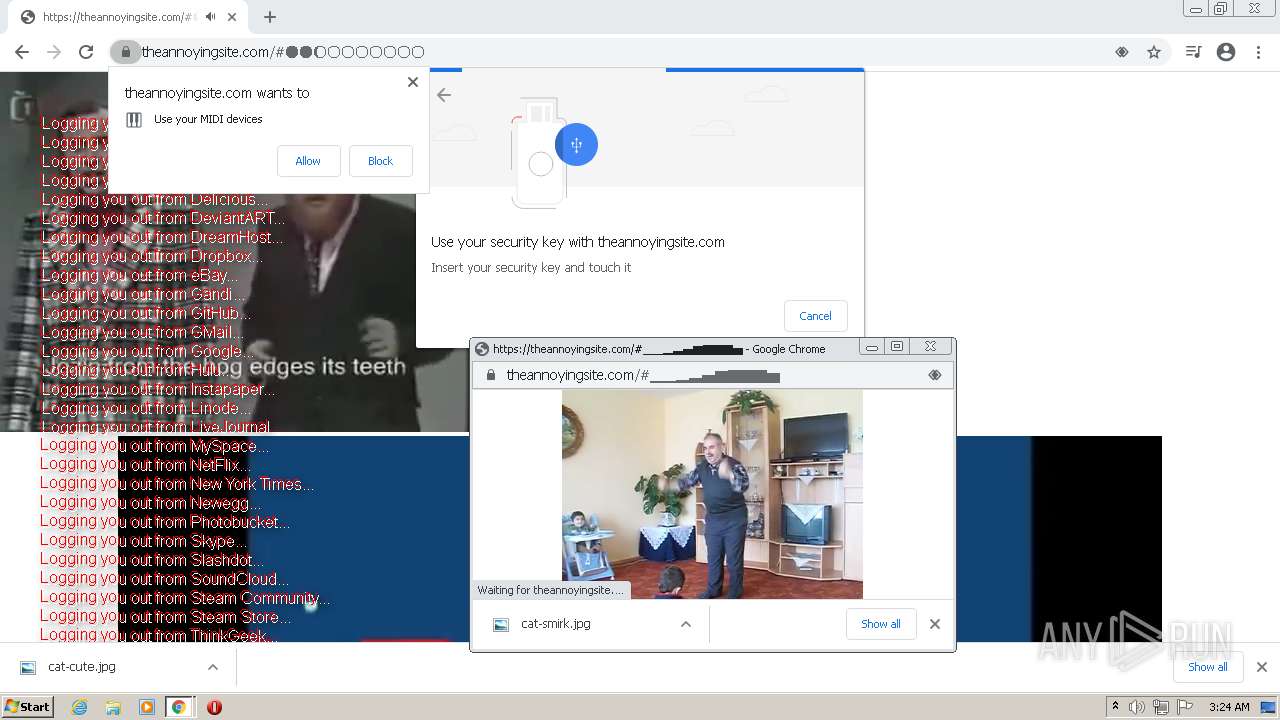Open the media player taskbar icon
This screenshot has height=720, width=1280.
(147, 707)
